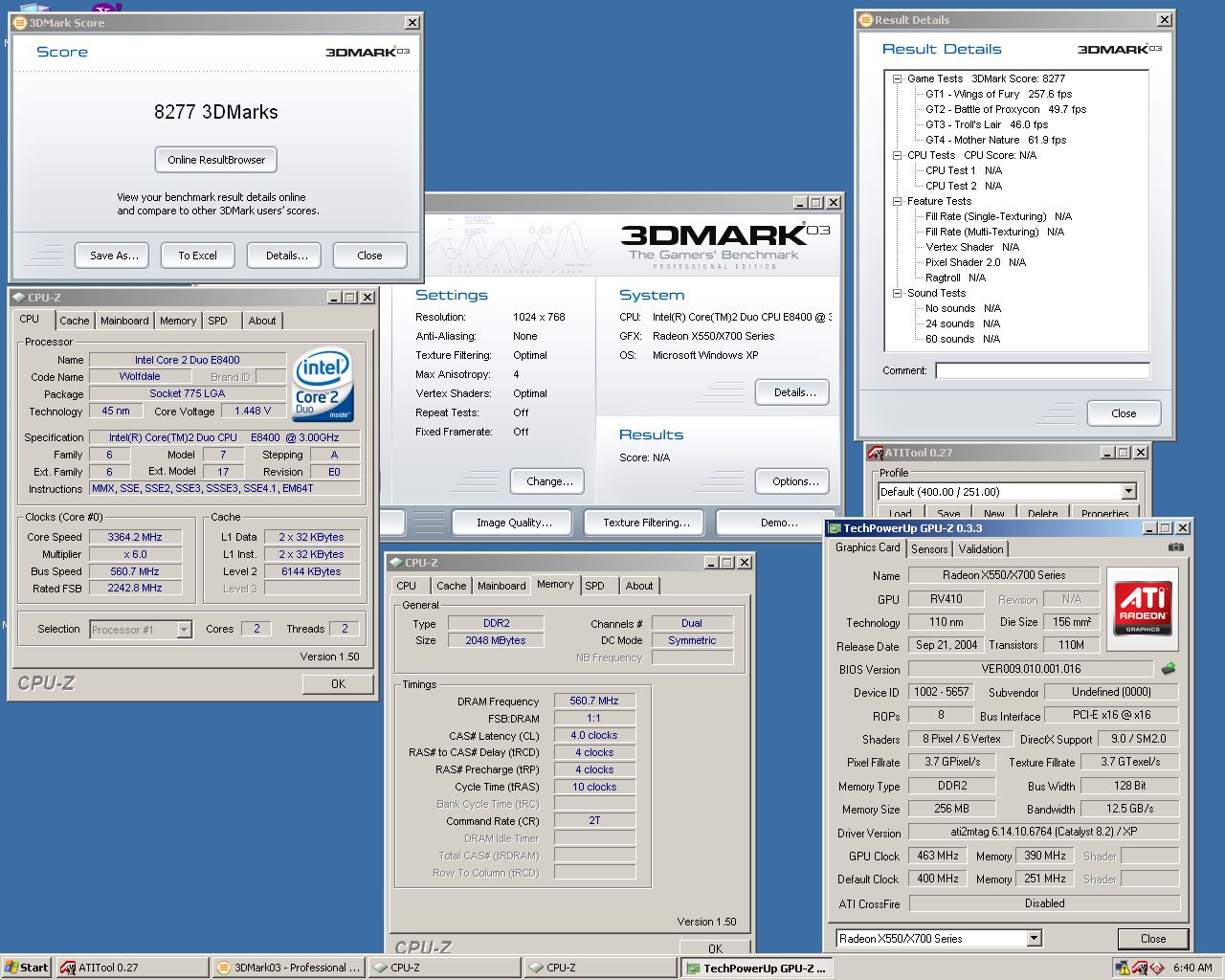Switch to 3DMark03 Professional in the taskbar
The image size is (1225, 980).
(288, 968)
